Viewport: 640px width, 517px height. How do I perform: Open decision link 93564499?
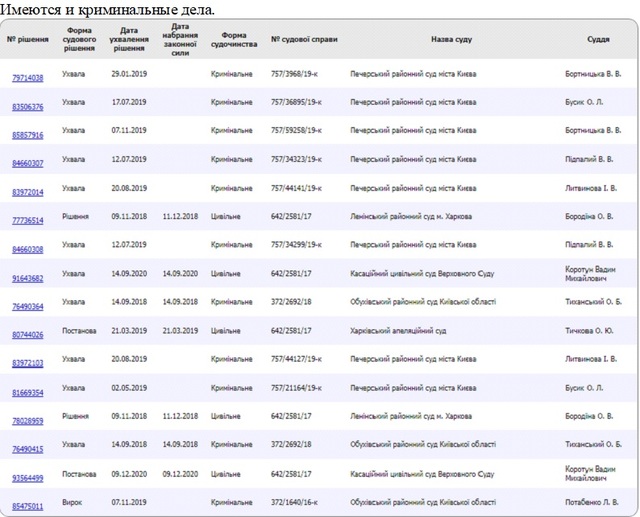pyautogui.click(x=27, y=479)
